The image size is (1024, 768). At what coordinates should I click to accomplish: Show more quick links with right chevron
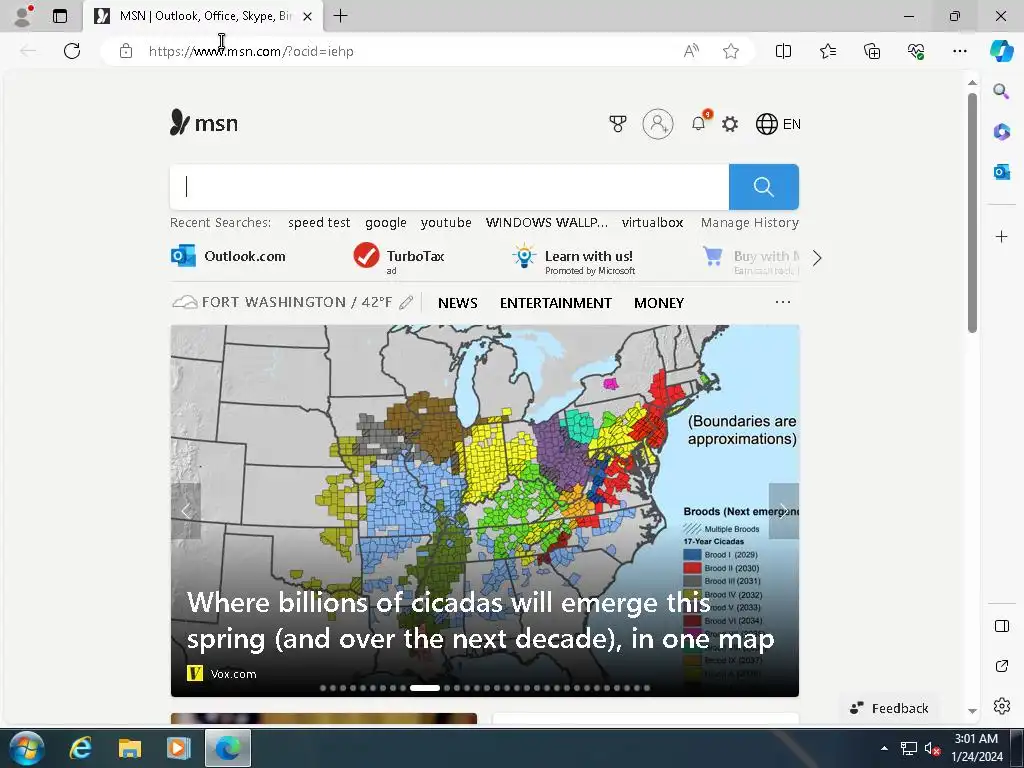(816, 258)
